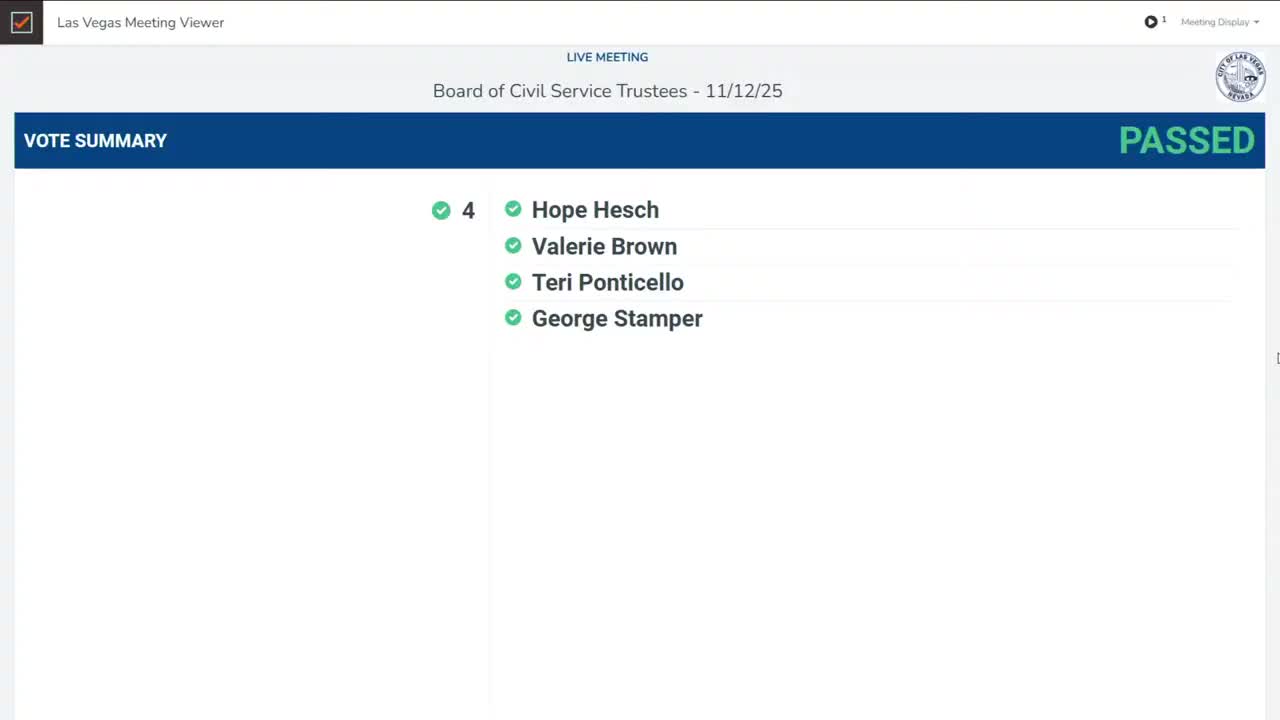
Task: Expand the display selector in the header
Action: click(1220, 21)
